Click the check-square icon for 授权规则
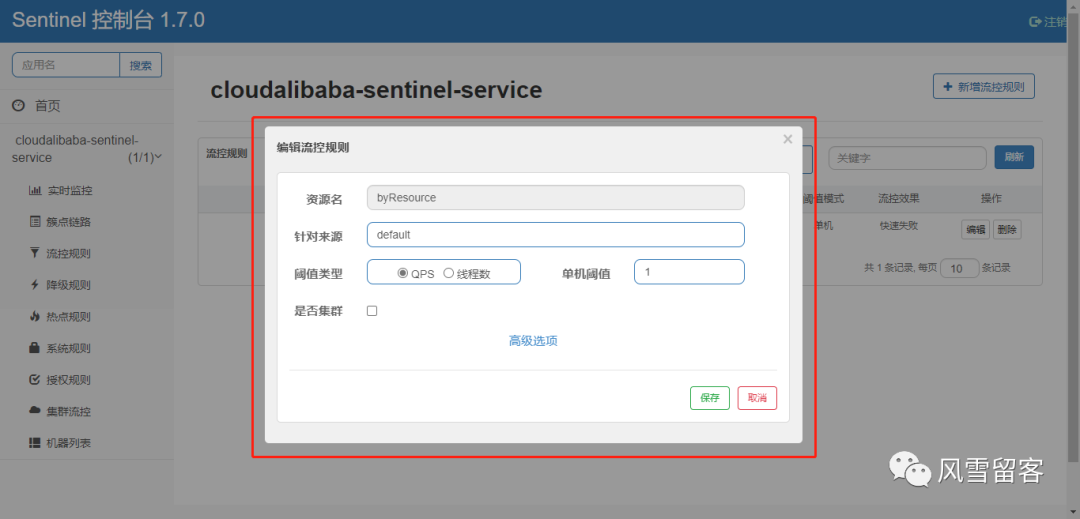 point(34,380)
